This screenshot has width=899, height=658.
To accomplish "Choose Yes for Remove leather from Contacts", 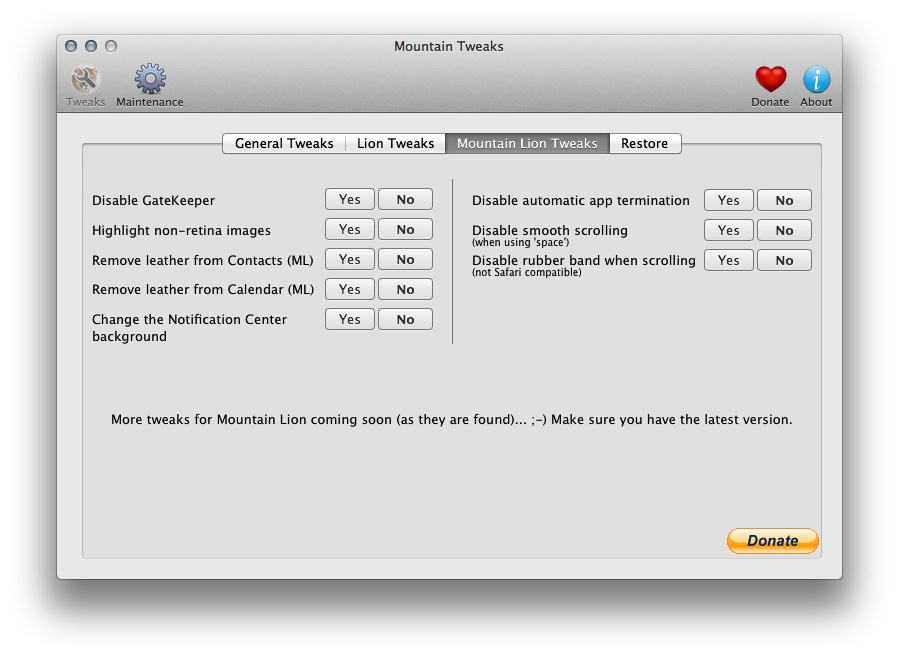I will 350,259.
